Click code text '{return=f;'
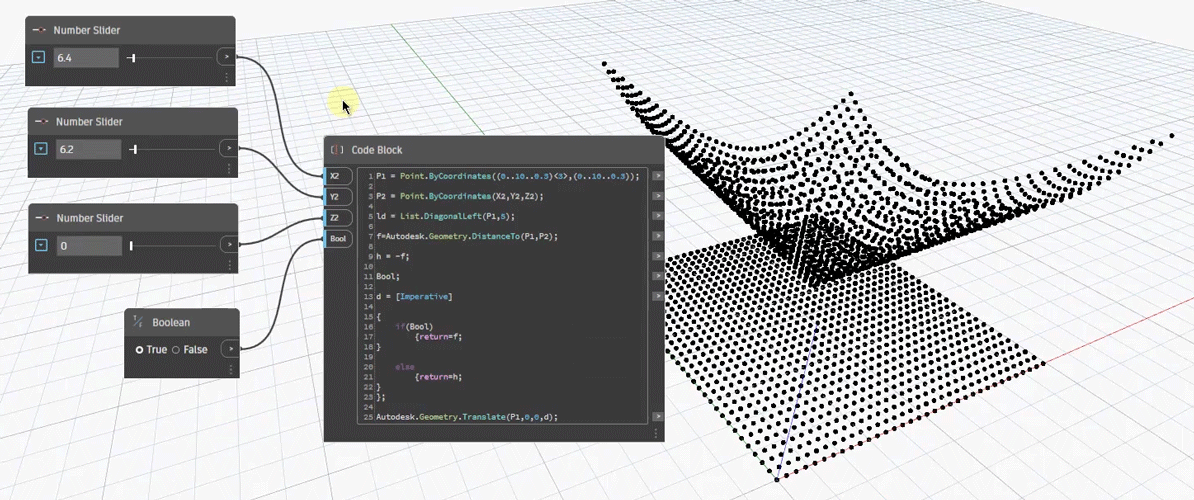The width and height of the screenshot is (1194, 500). tap(439, 336)
